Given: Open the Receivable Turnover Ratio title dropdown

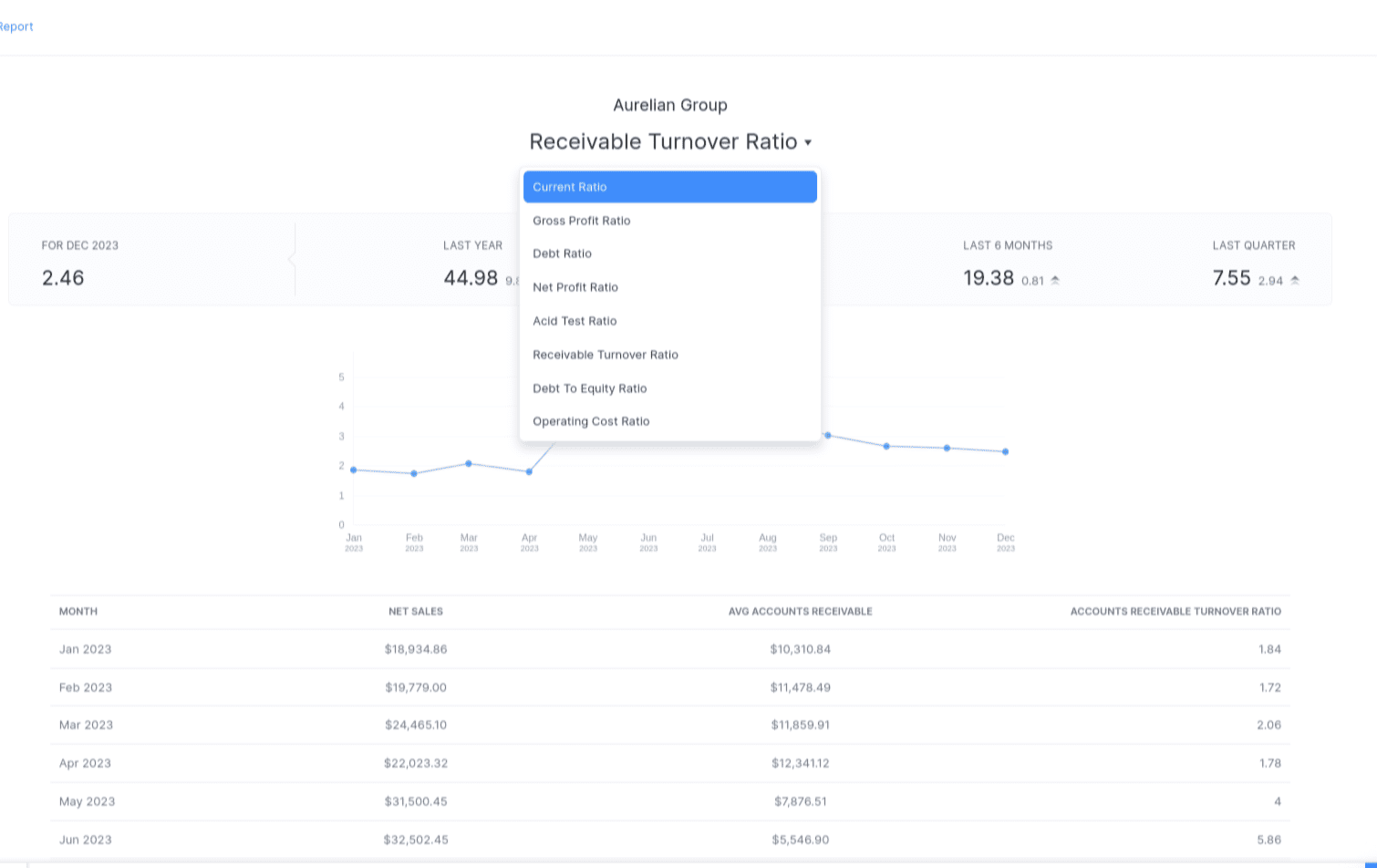Looking at the screenshot, I should (x=670, y=141).
